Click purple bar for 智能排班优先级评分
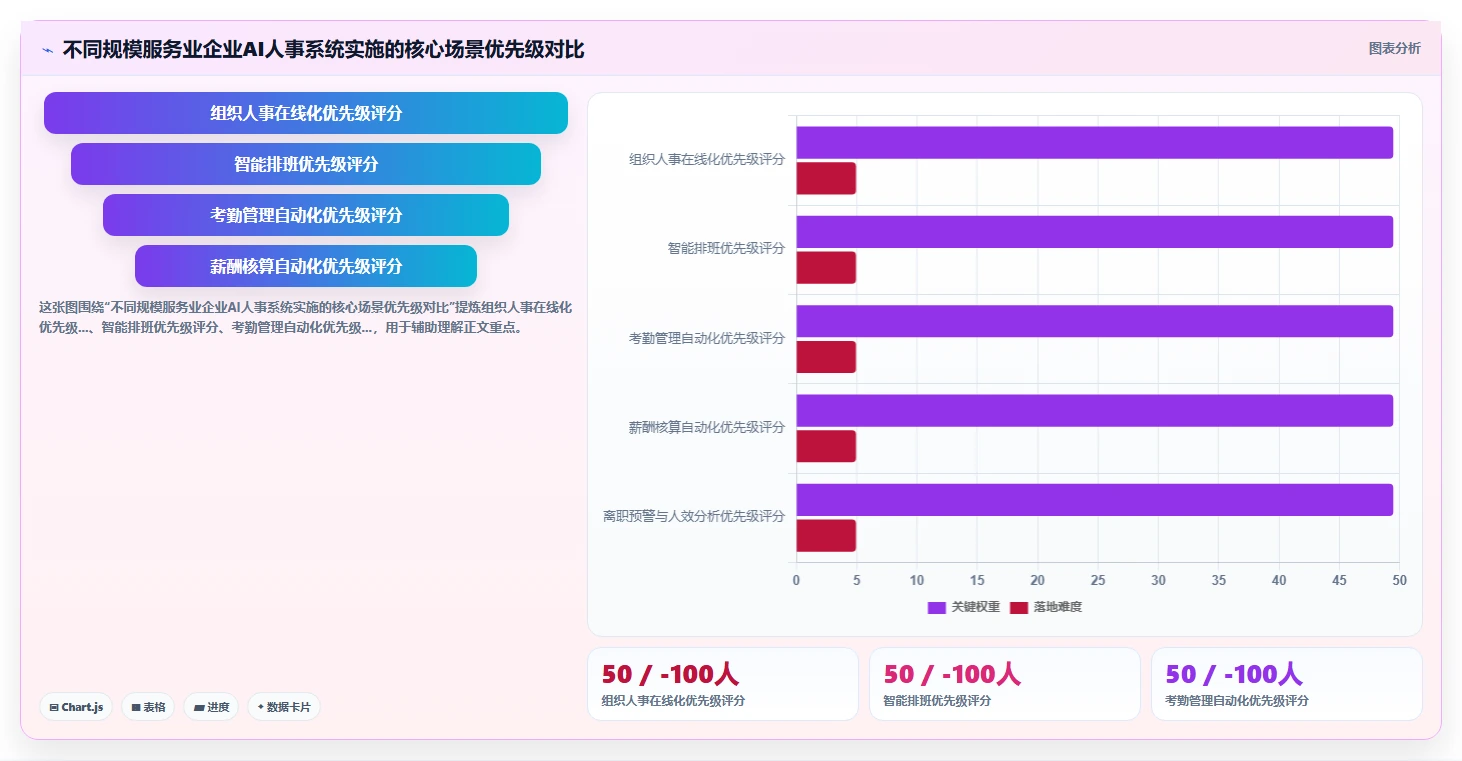Image resolution: width=1462 pixels, height=761 pixels. (1095, 232)
